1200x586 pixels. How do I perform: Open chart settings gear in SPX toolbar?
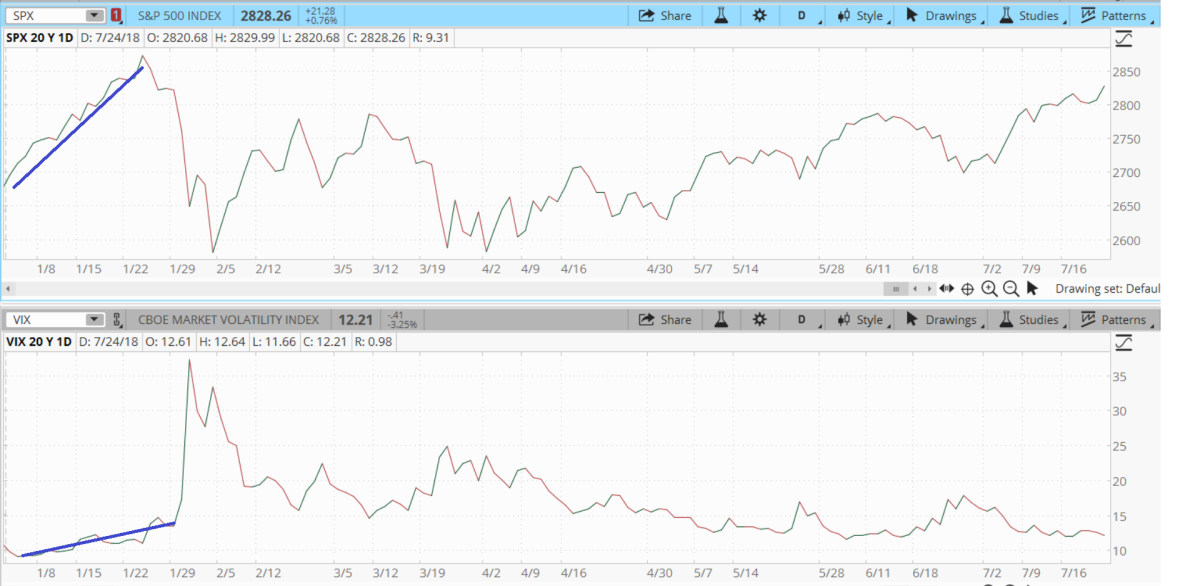pyautogui.click(x=759, y=15)
